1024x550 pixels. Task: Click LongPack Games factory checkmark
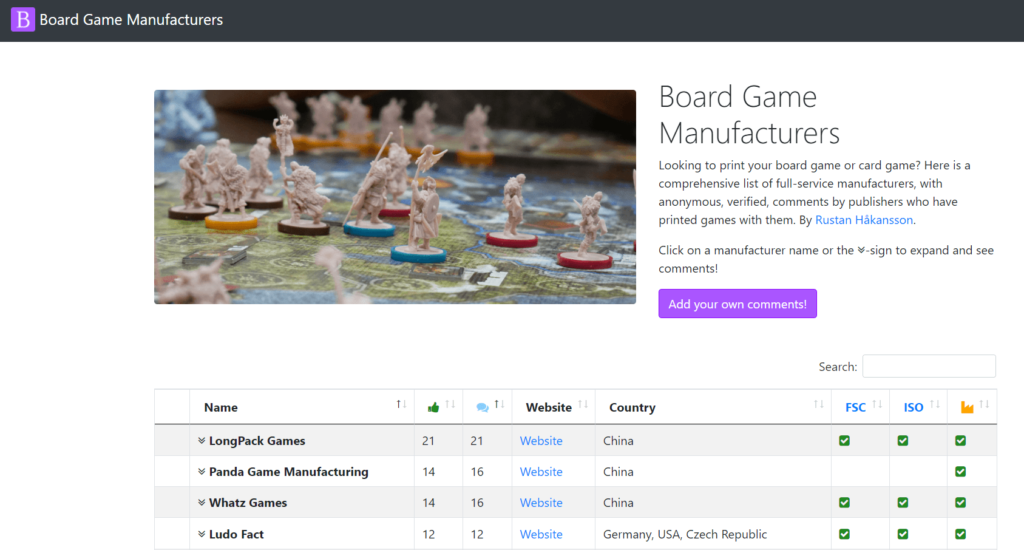[960, 441]
